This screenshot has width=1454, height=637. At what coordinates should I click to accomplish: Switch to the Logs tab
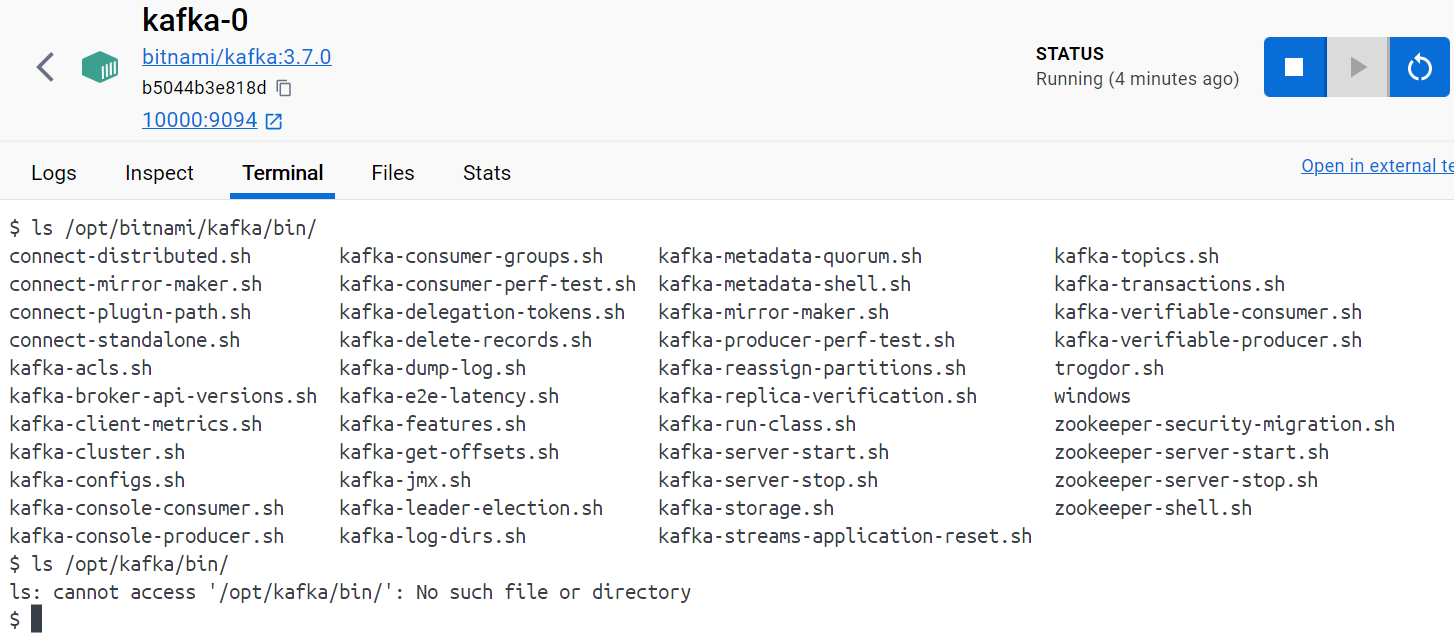pos(54,173)
